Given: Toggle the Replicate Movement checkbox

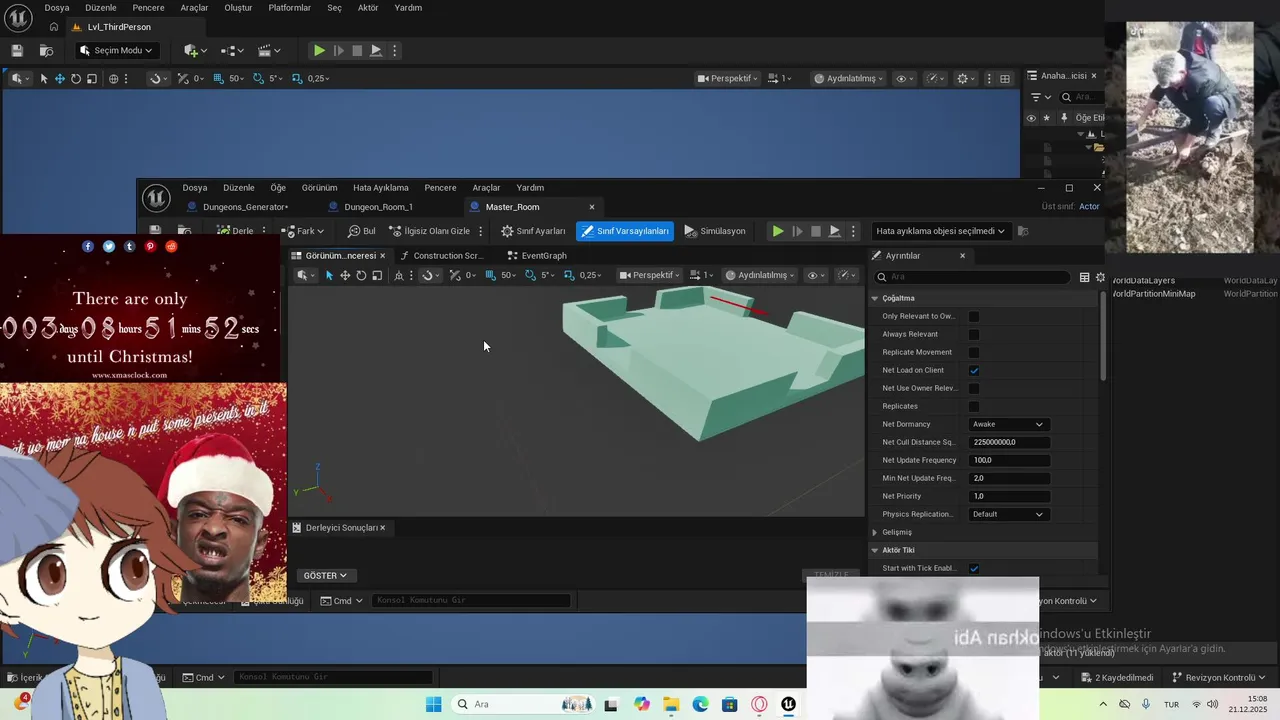Looking at the screenshot, I should point(974,352).
